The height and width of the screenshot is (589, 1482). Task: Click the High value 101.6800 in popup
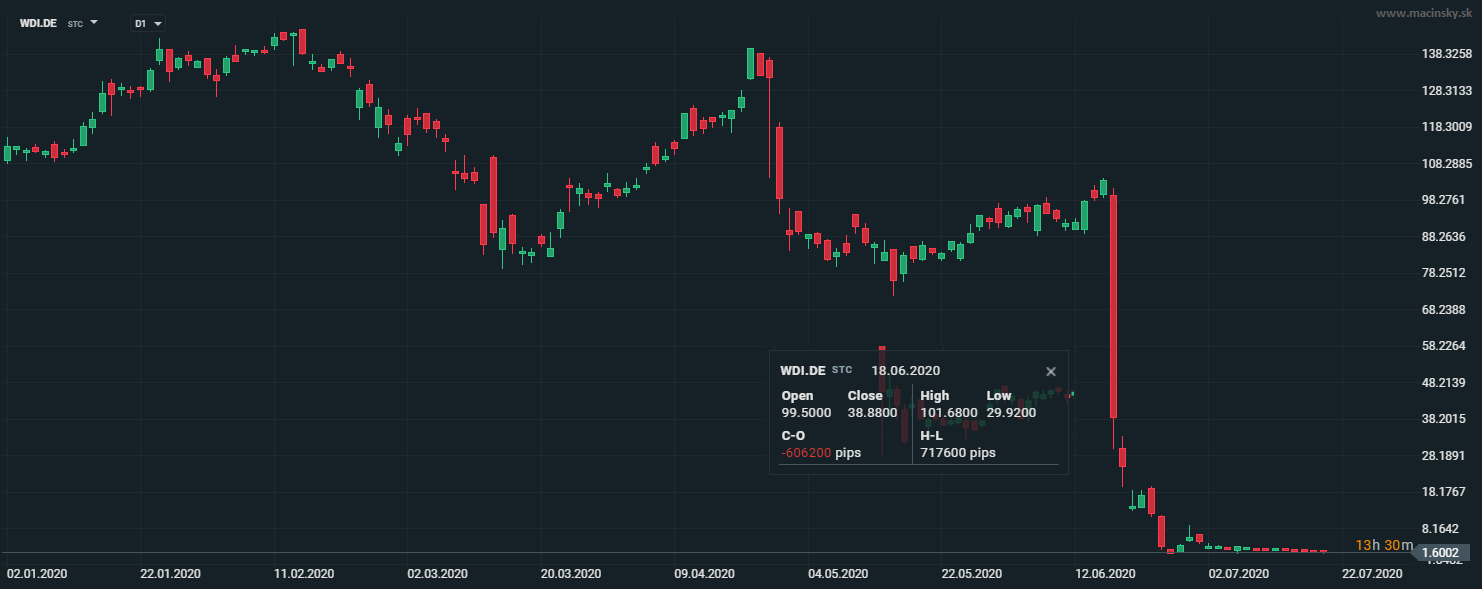(948, 412)
